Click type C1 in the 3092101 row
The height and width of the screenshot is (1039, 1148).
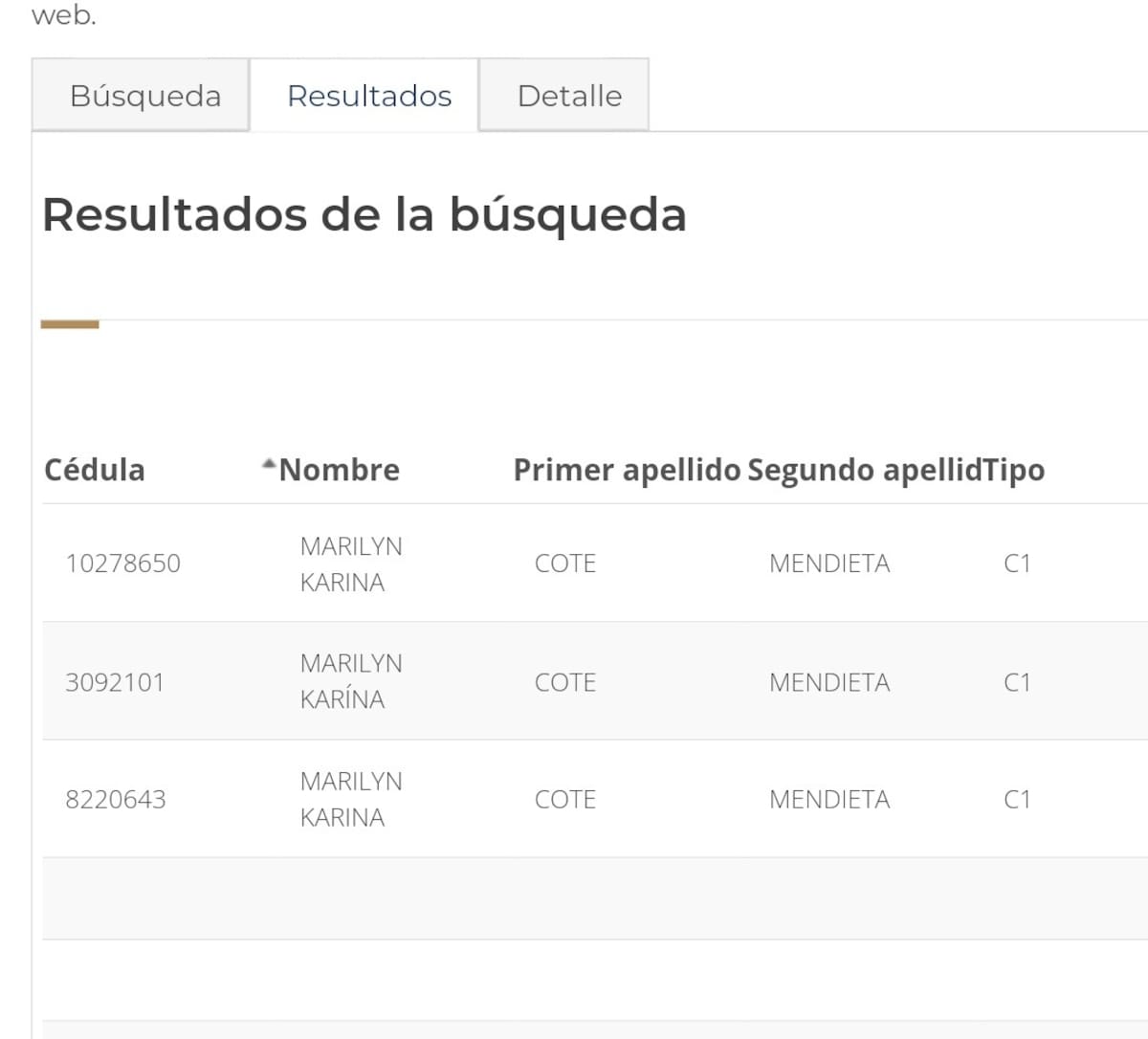tap(1017, 682)
